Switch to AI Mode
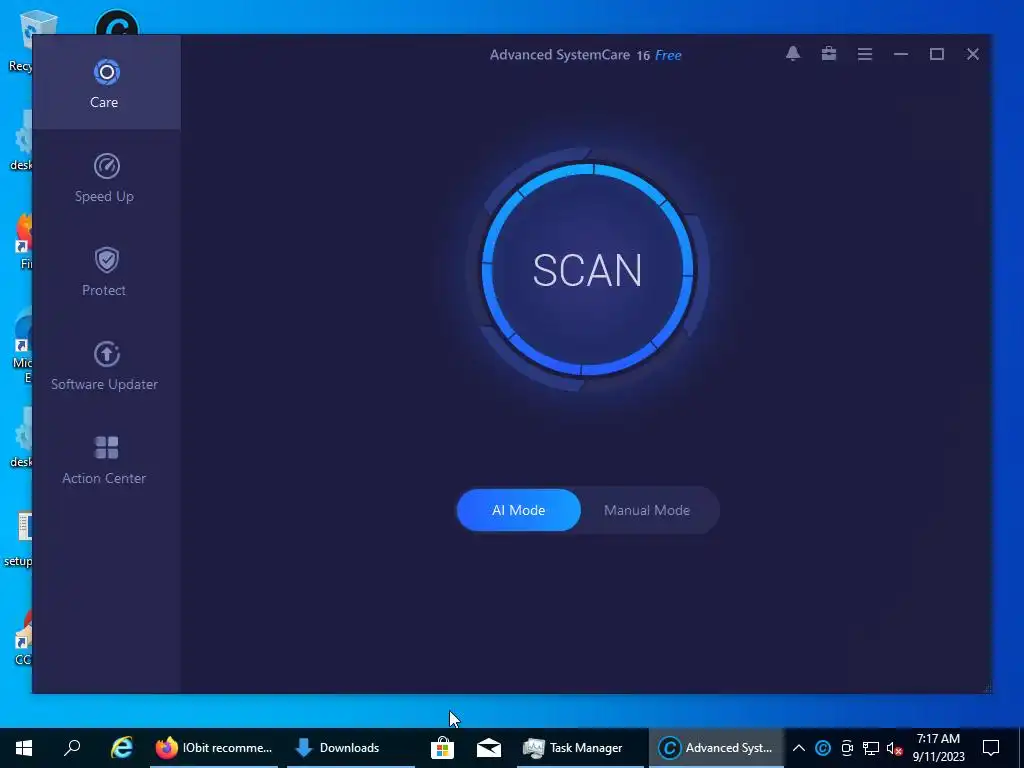Viewport: 1024px width, 768px height. (519, 510)
